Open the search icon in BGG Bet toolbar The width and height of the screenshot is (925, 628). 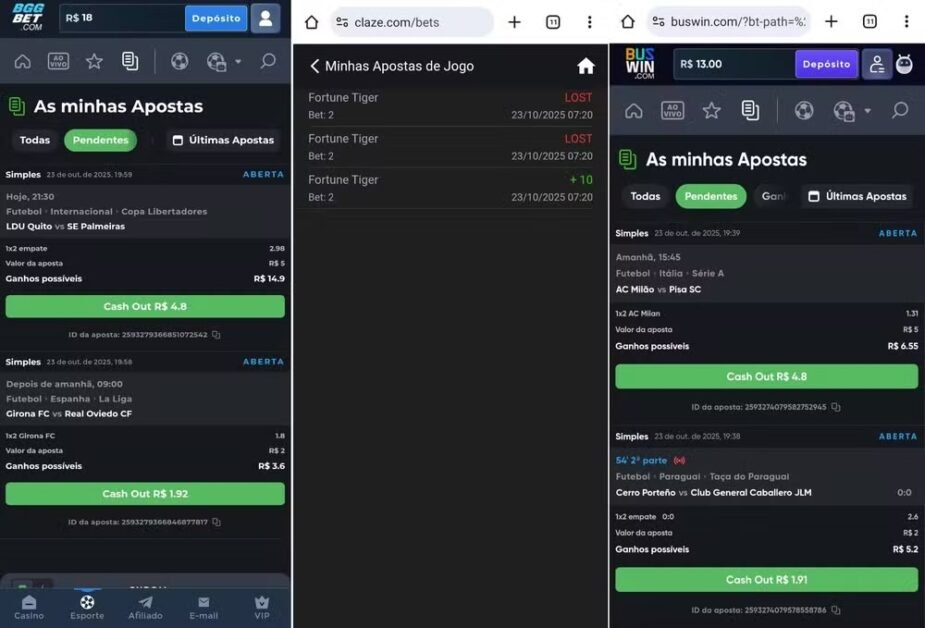(268, 60)
